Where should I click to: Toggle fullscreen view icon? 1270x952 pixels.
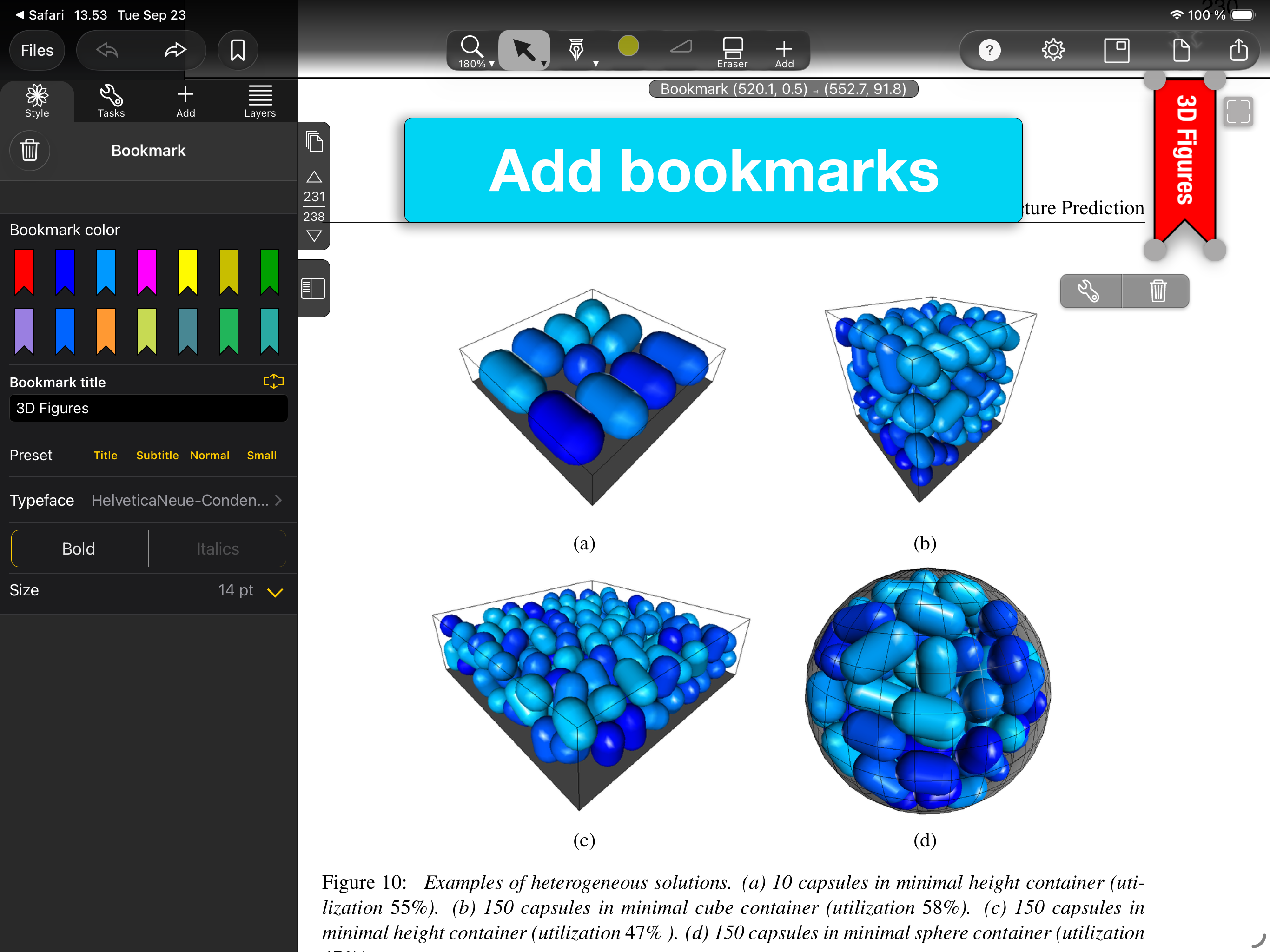1238,112
